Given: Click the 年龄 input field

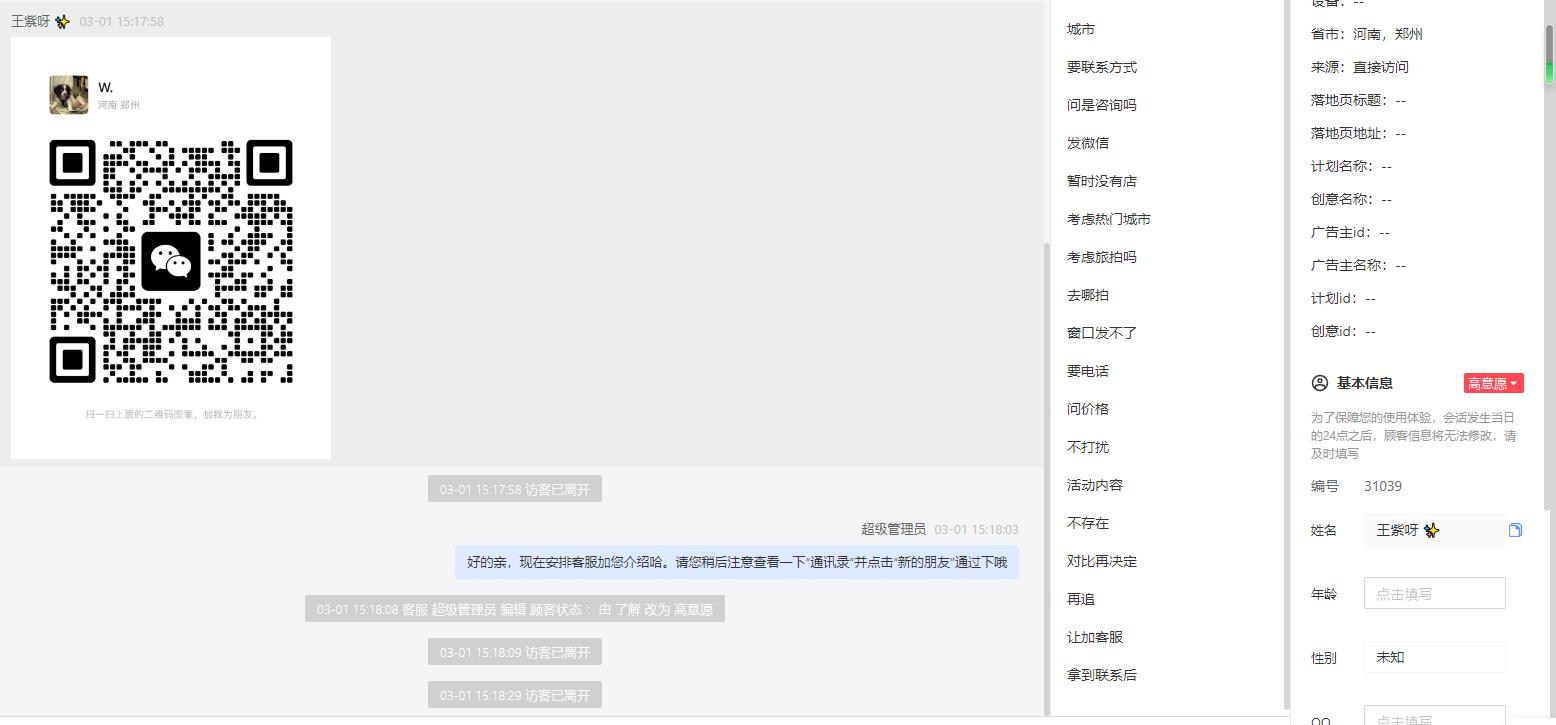Looking at the screenshot, I should pyautogui.click(x=1434, y=593).
